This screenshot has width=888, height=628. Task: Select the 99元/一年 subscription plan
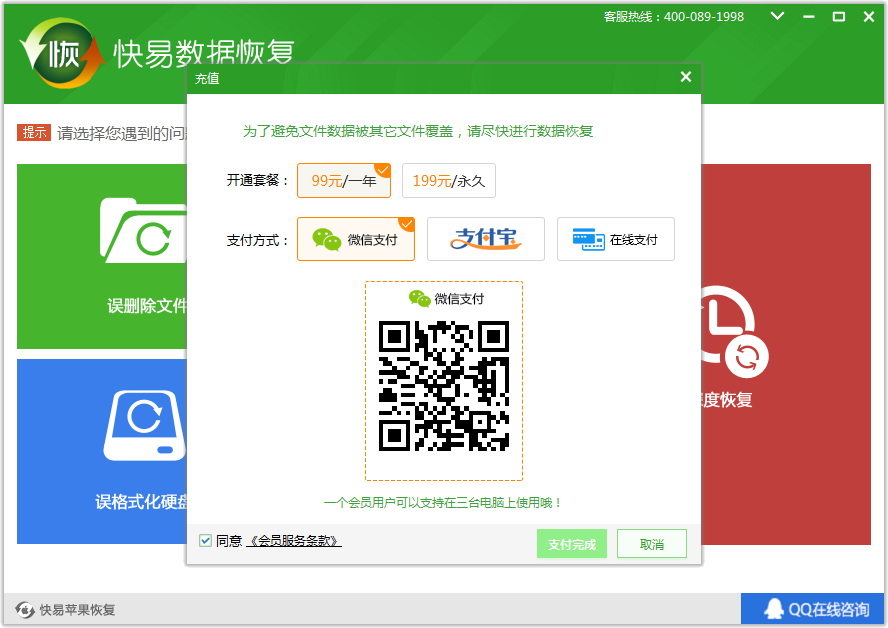tap(344, 181)
